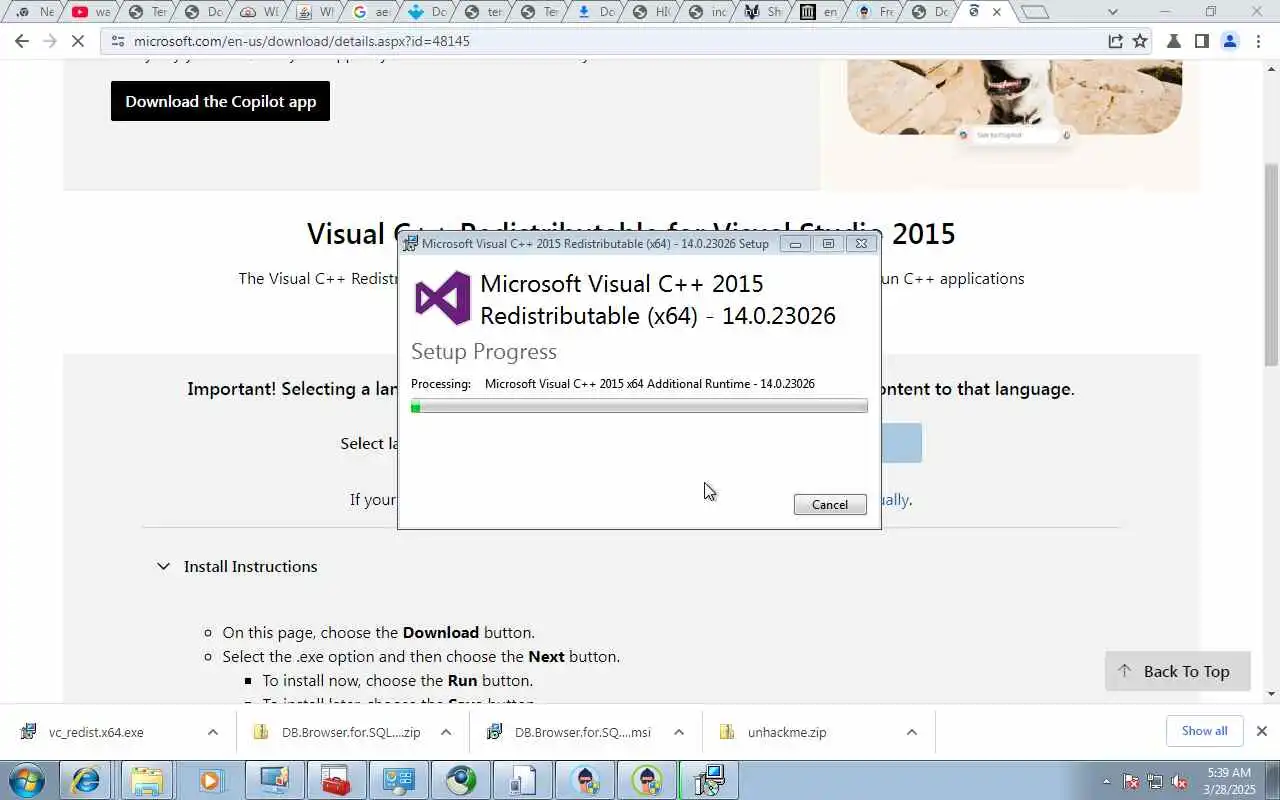Viewport: 1280px width, 800px height.
Task: Click the Download the Copilot app button
Action: pos(220,101)
